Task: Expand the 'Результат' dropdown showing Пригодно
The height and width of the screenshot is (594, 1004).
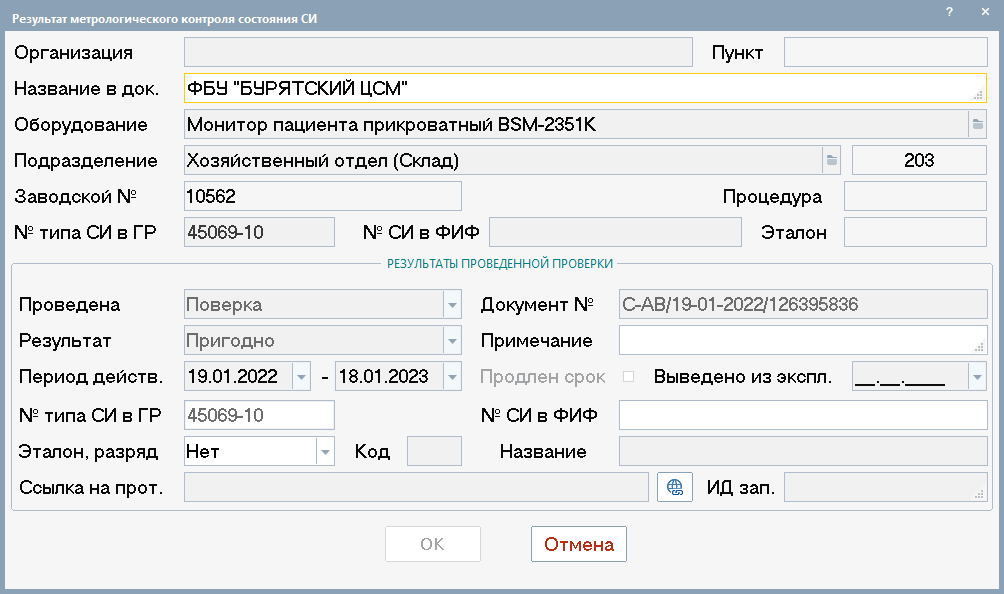Action: 452,341
